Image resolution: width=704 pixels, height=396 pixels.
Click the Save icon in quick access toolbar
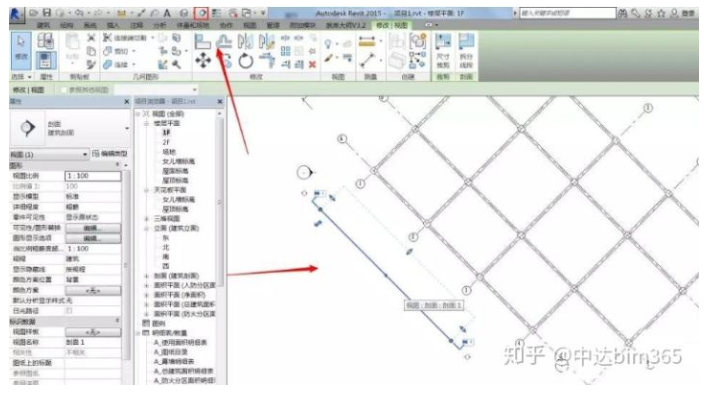point(47,13)
